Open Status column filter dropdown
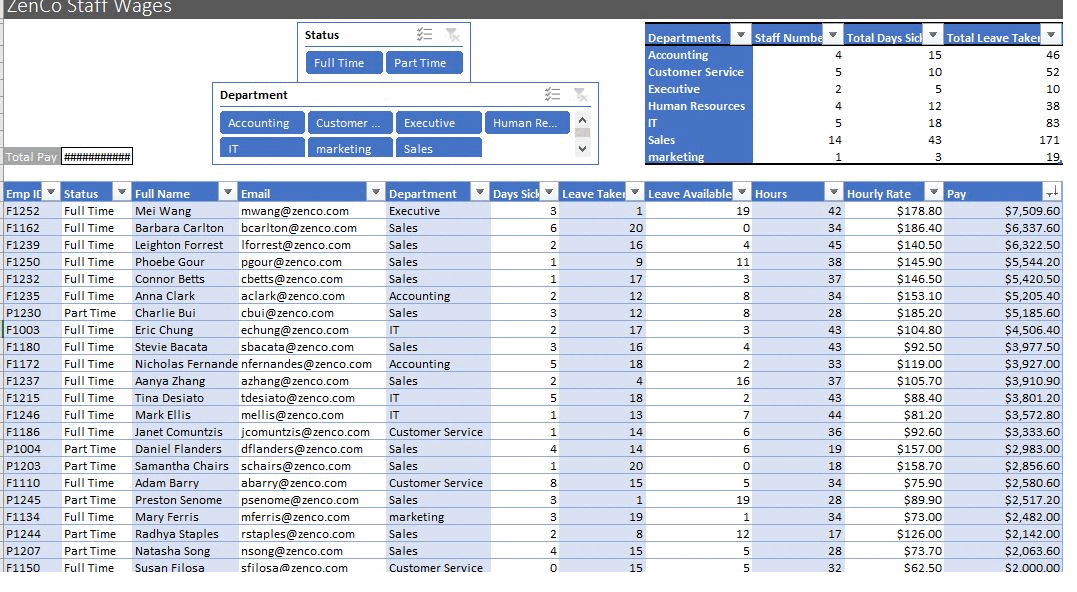The image size is (1077, 592). pos(122,192)
